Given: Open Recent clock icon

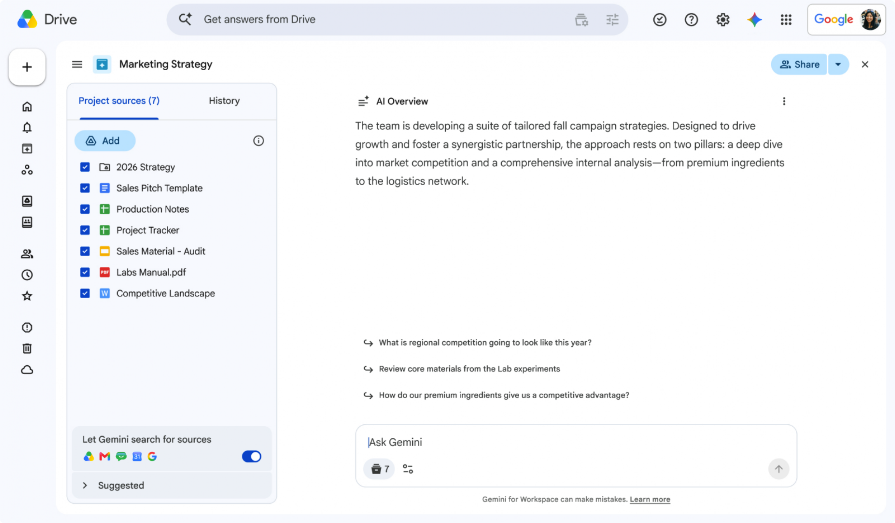Looking at the screenshot, I should (x=27, y=275).
